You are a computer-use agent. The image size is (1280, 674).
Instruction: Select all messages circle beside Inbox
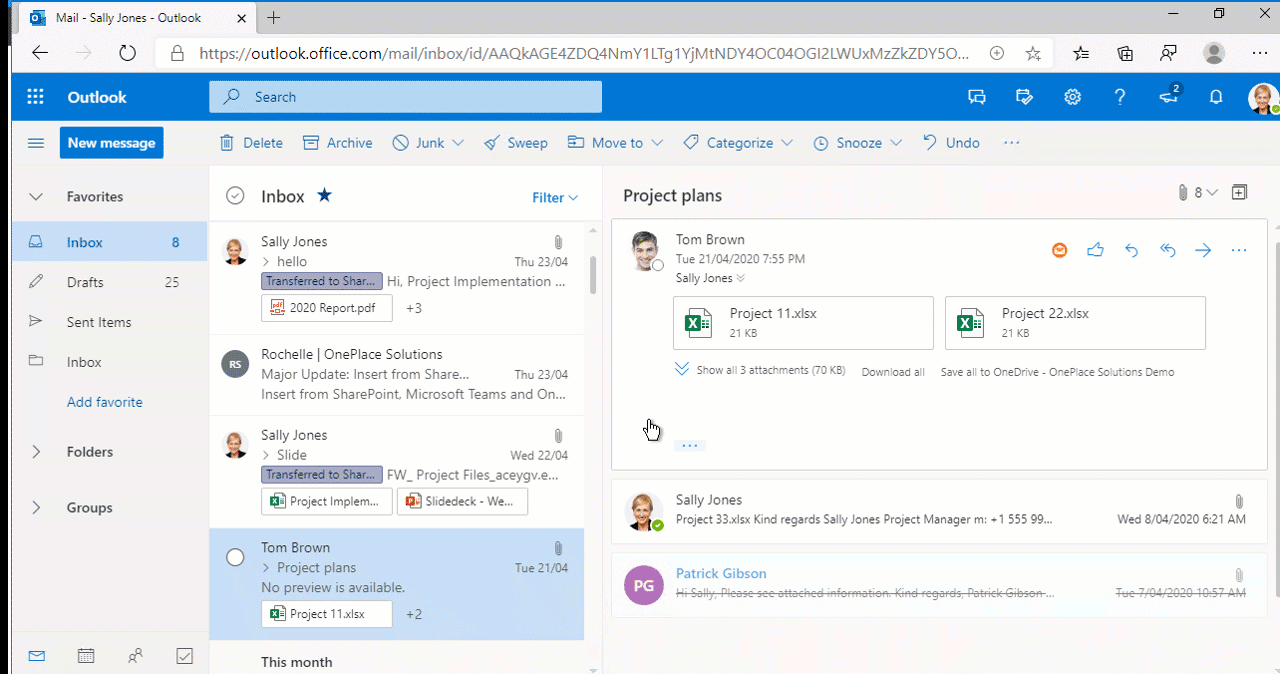tap(235, 196)
